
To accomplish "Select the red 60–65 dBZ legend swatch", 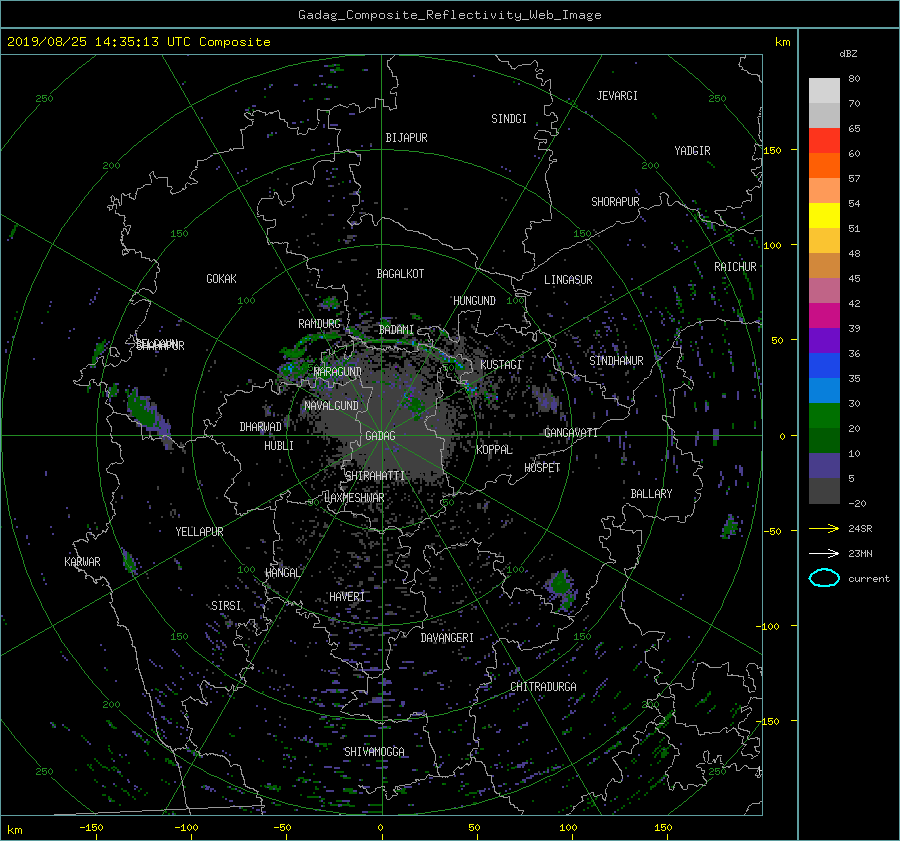I will (x=824, y=140).
